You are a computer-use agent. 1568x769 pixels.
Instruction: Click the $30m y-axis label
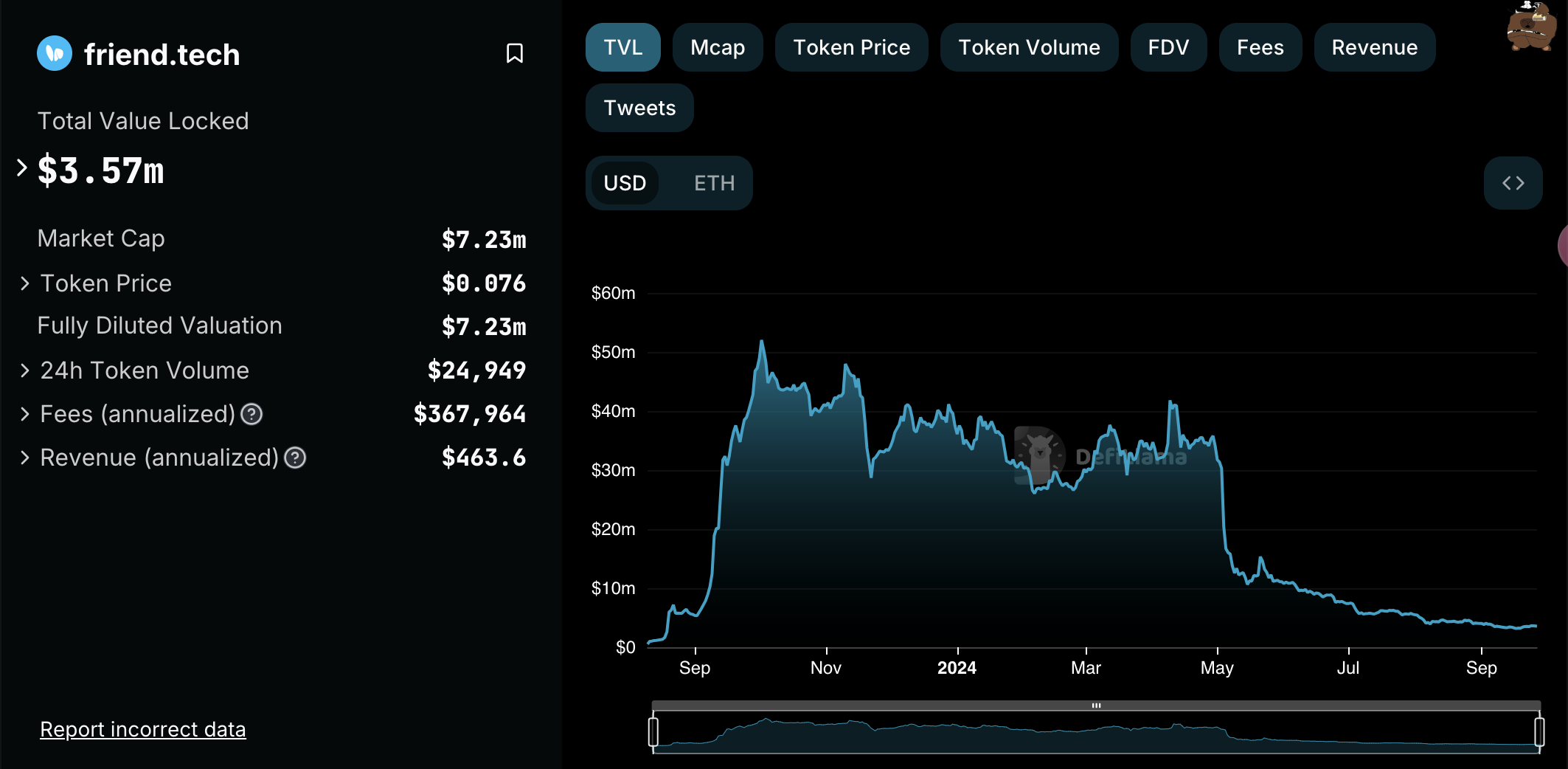pyautogui.click(x=614, y=470)
